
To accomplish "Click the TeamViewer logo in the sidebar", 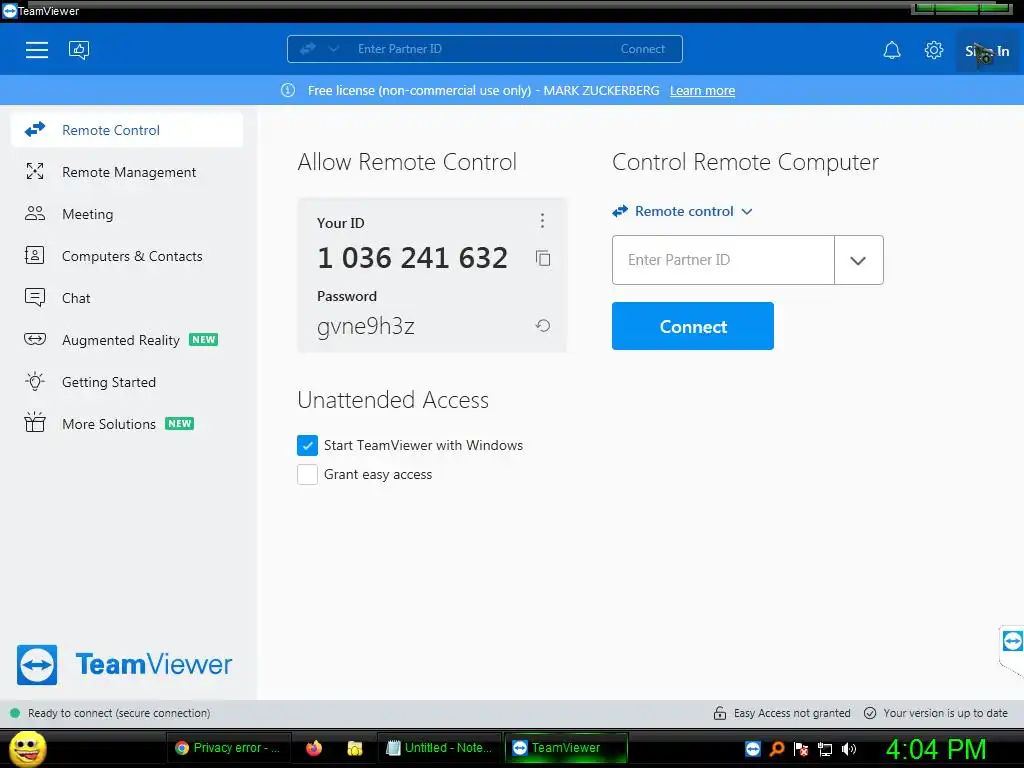I will pyautogui.click(x=124, y=665).
